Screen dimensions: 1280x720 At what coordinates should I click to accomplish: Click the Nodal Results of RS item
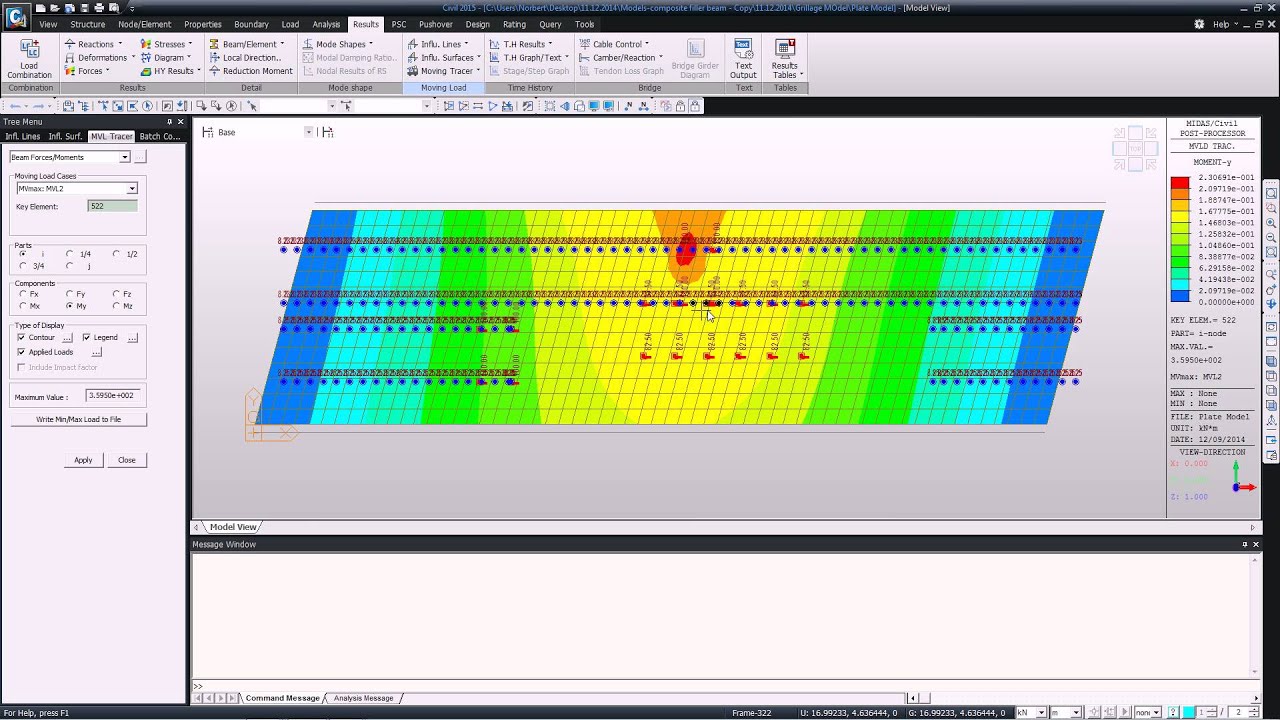coord(343,71)
